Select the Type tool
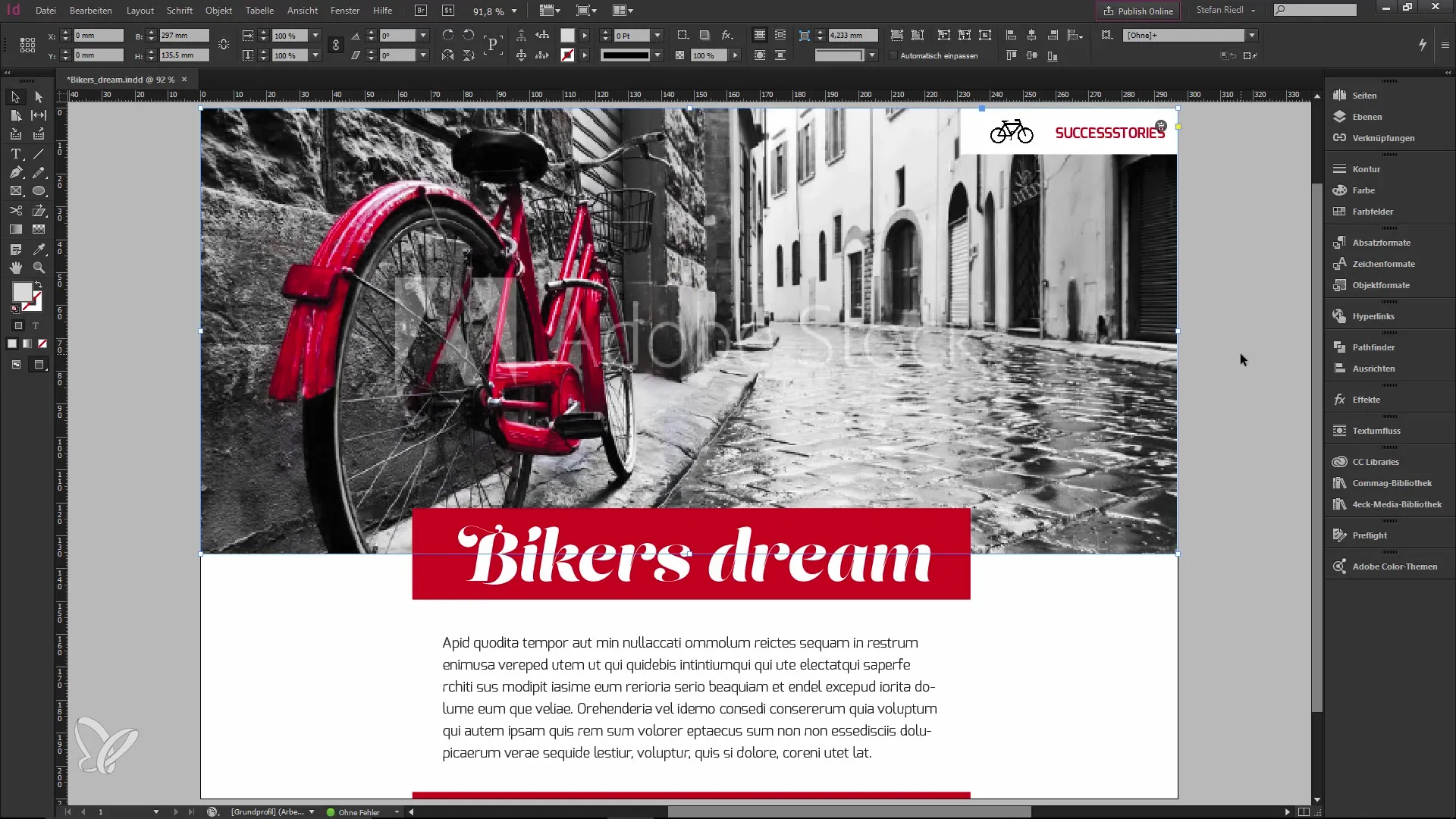The height and width of the screenshot is (819, 1456). (x=15, y=154)
